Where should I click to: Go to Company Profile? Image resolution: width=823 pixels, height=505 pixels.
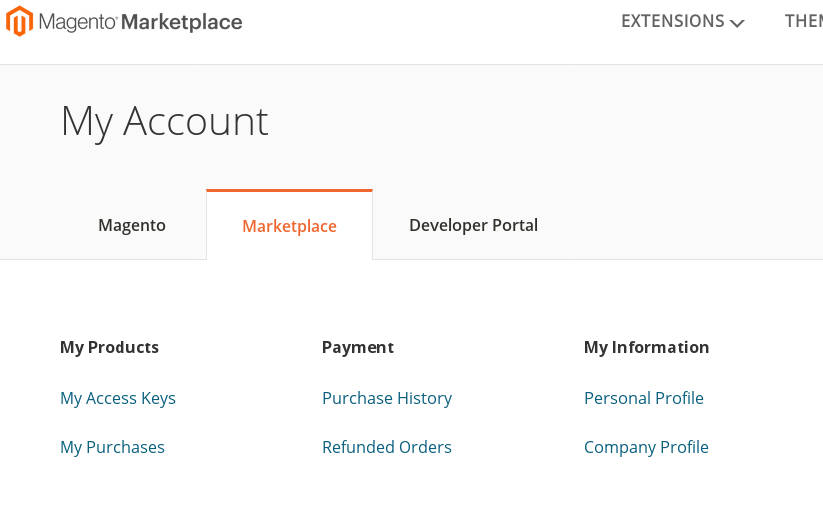[x=646, y=447]
